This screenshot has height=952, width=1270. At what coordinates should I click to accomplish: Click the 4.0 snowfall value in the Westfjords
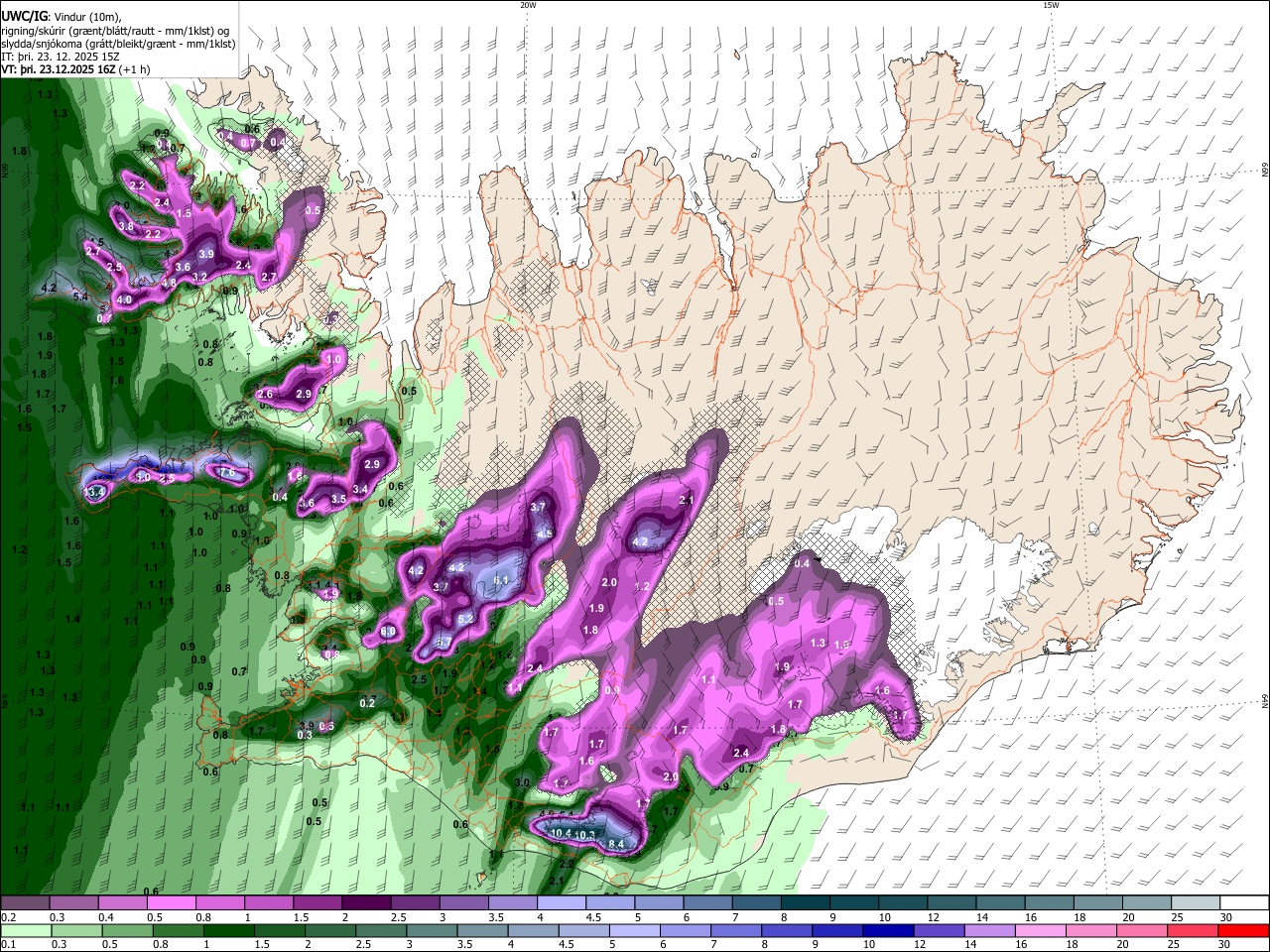(x=124, y=299)
